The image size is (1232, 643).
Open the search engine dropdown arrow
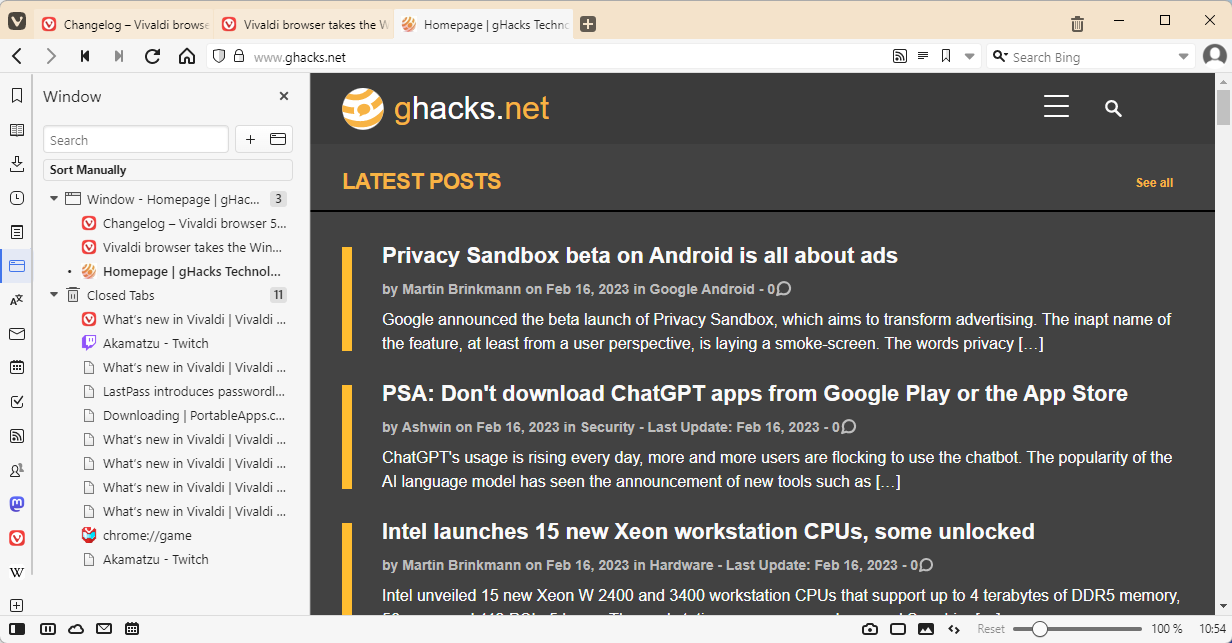point(1184,57)
